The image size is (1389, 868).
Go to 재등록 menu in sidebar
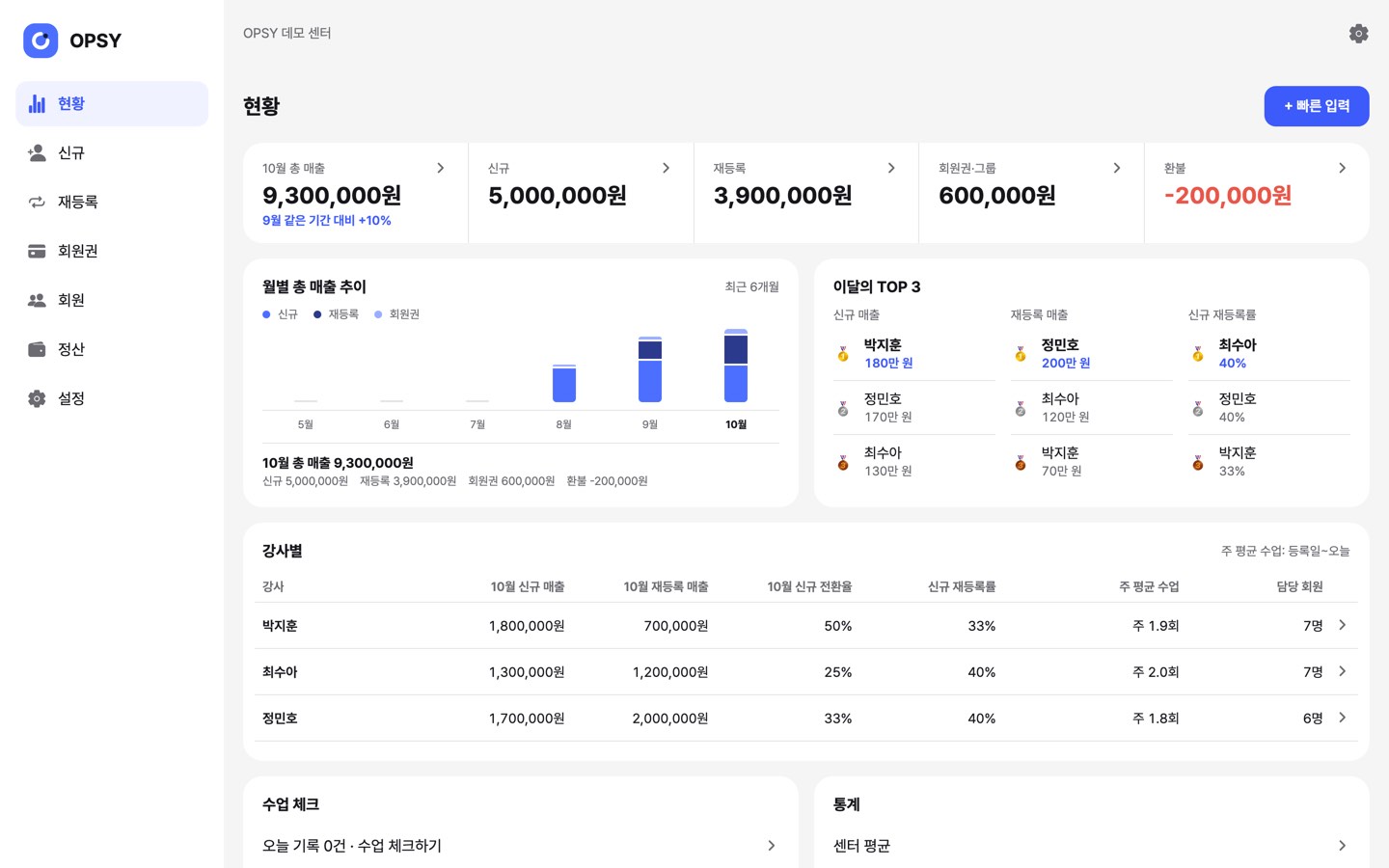coord(112,202)
